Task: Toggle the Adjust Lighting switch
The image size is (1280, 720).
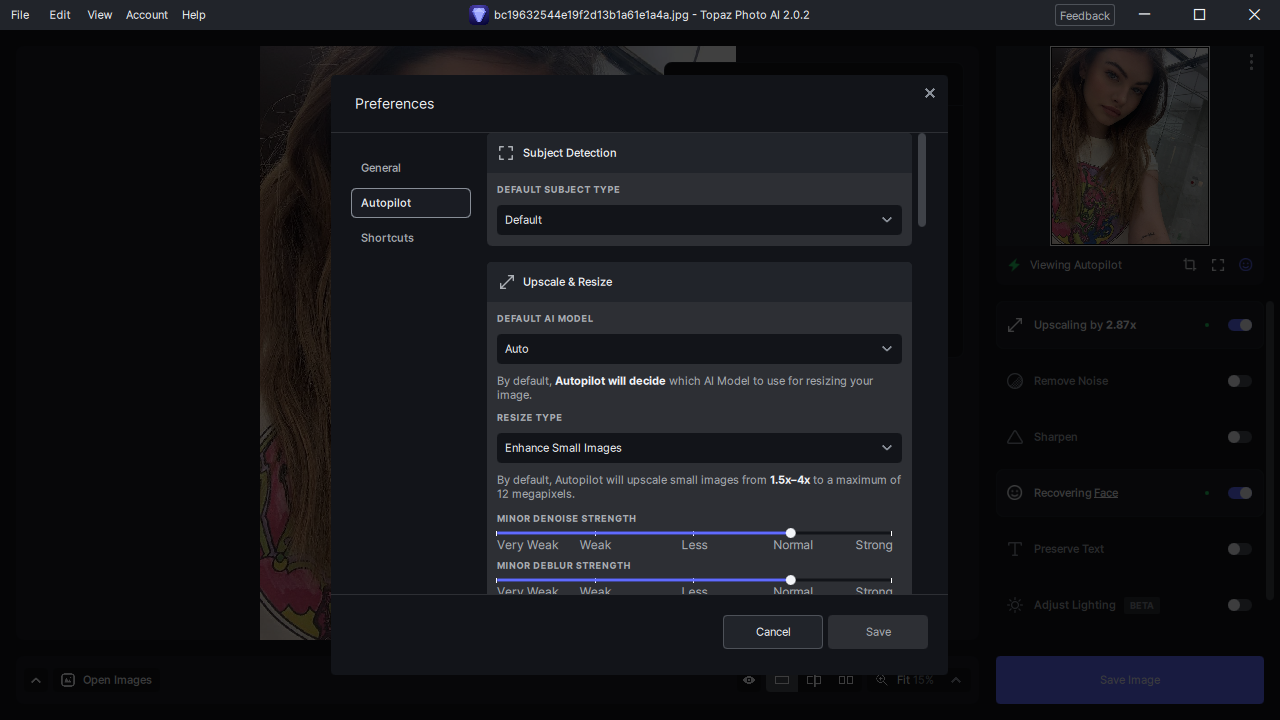Action: click(x=1240, y=605)
